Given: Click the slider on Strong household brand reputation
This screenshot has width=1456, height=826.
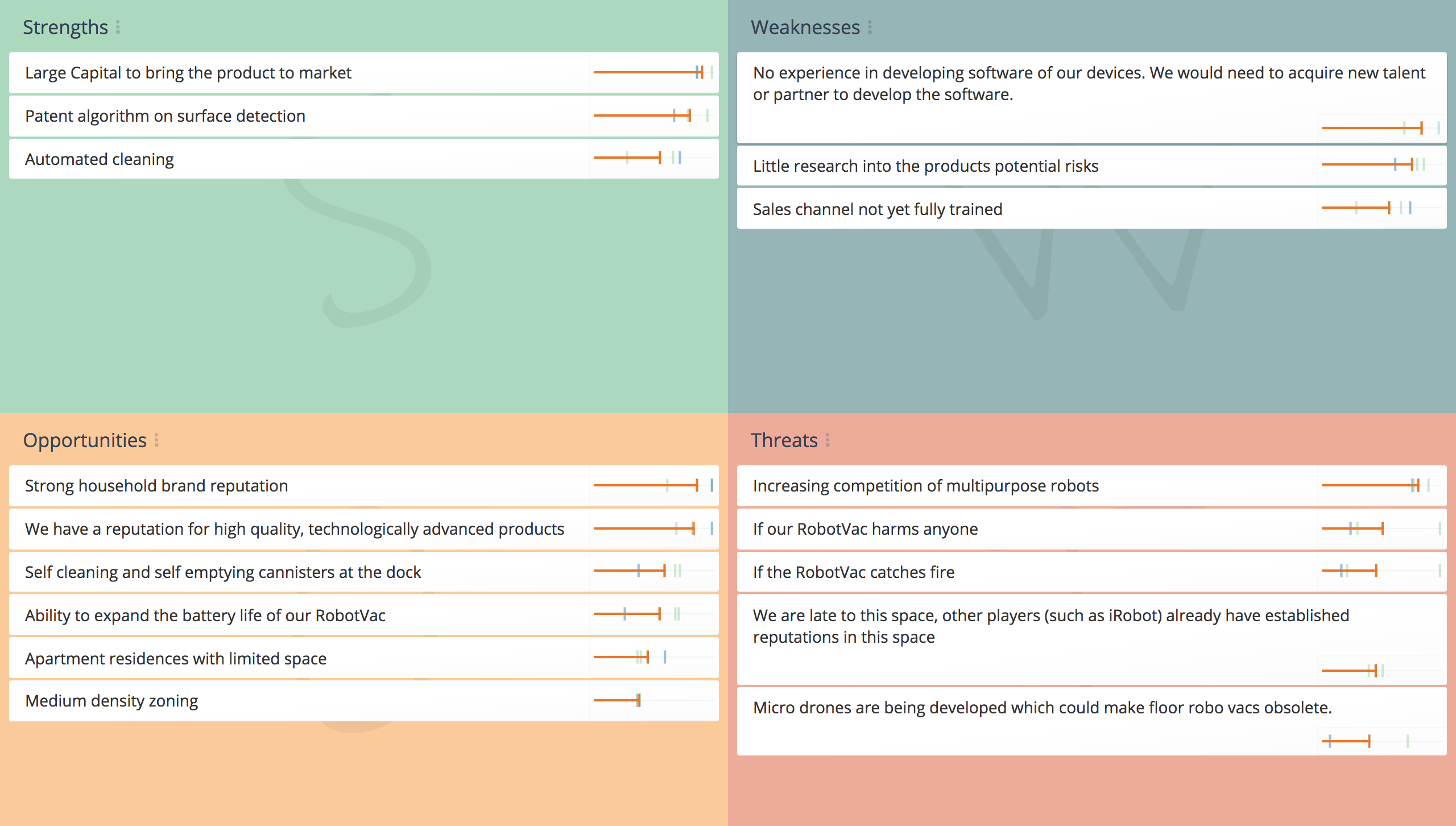Looking at the screenshot, I should (x=697, y=485).
